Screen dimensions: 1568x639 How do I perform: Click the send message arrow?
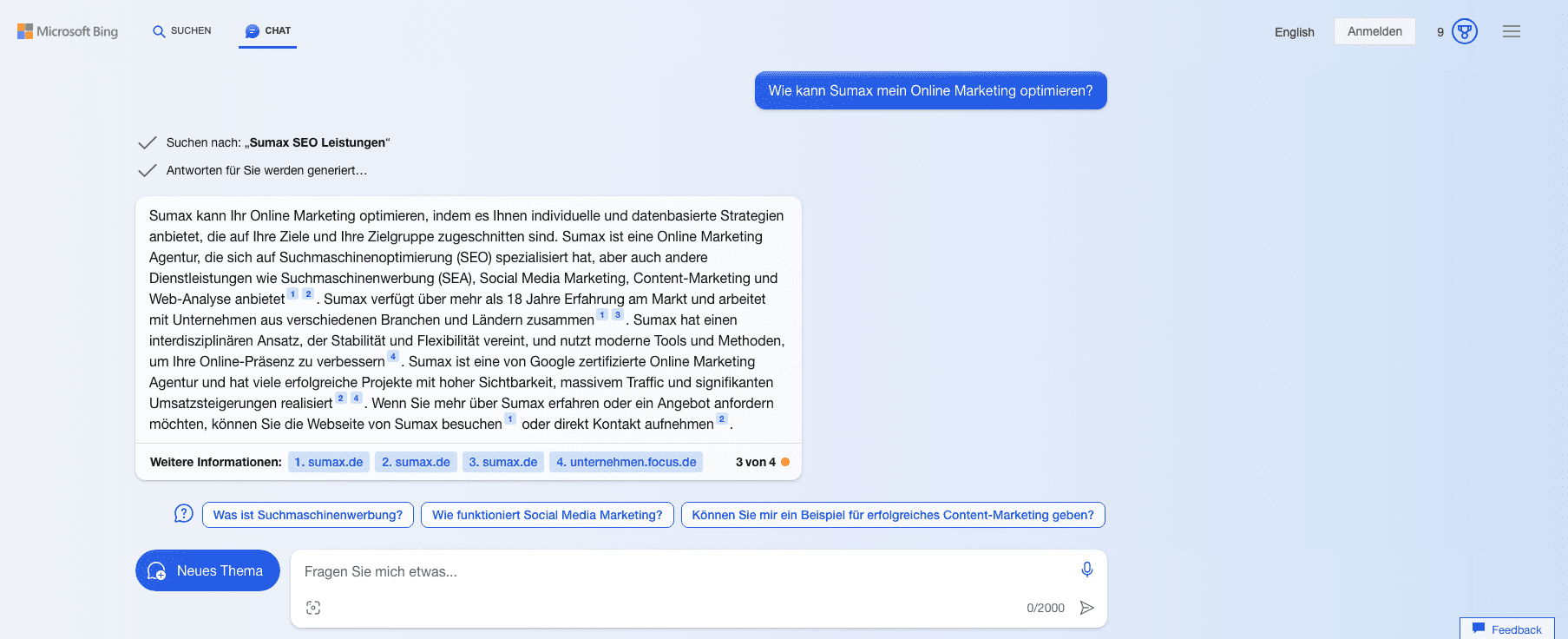[x=1086, y=608]
